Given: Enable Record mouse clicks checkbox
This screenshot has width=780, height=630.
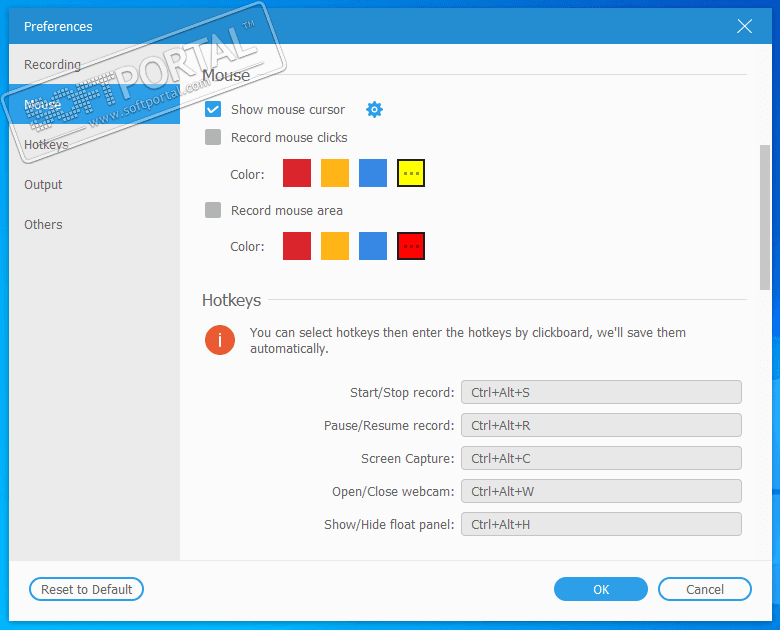Looking at the screenshot, I should click(x=213, y=137).
